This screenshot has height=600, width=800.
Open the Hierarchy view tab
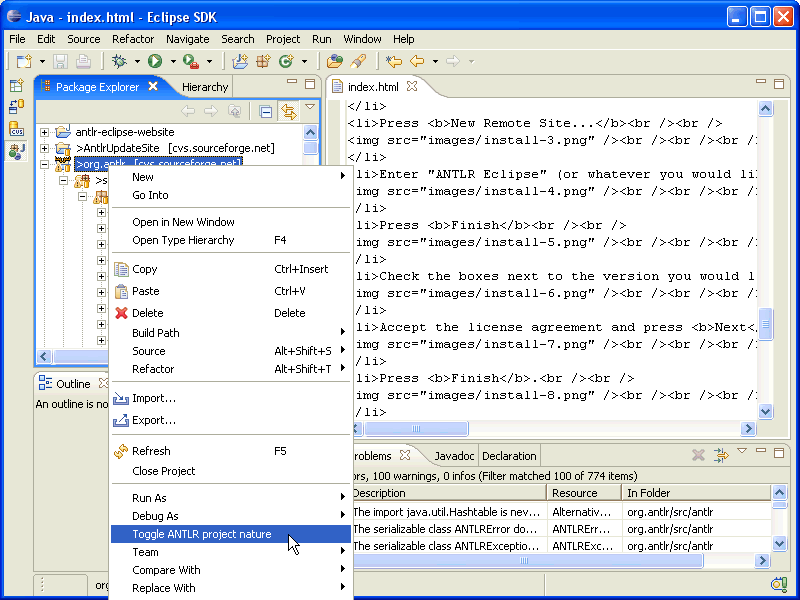click(x=205, y=87)
